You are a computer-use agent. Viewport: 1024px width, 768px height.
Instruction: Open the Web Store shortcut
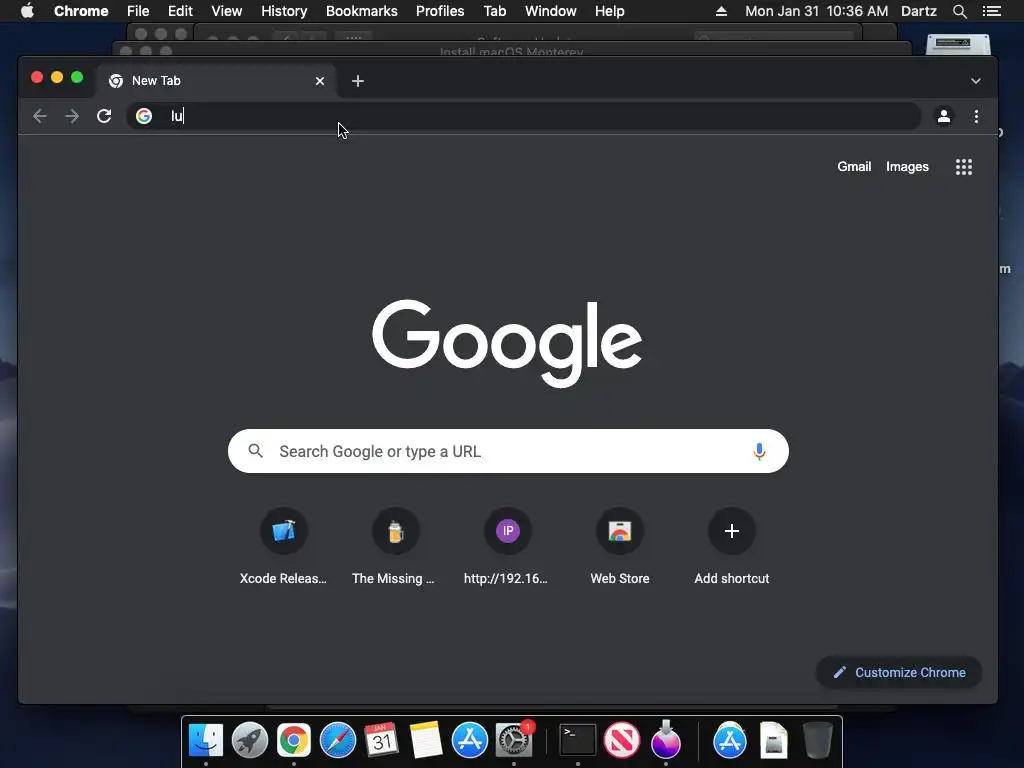(620, 547)
